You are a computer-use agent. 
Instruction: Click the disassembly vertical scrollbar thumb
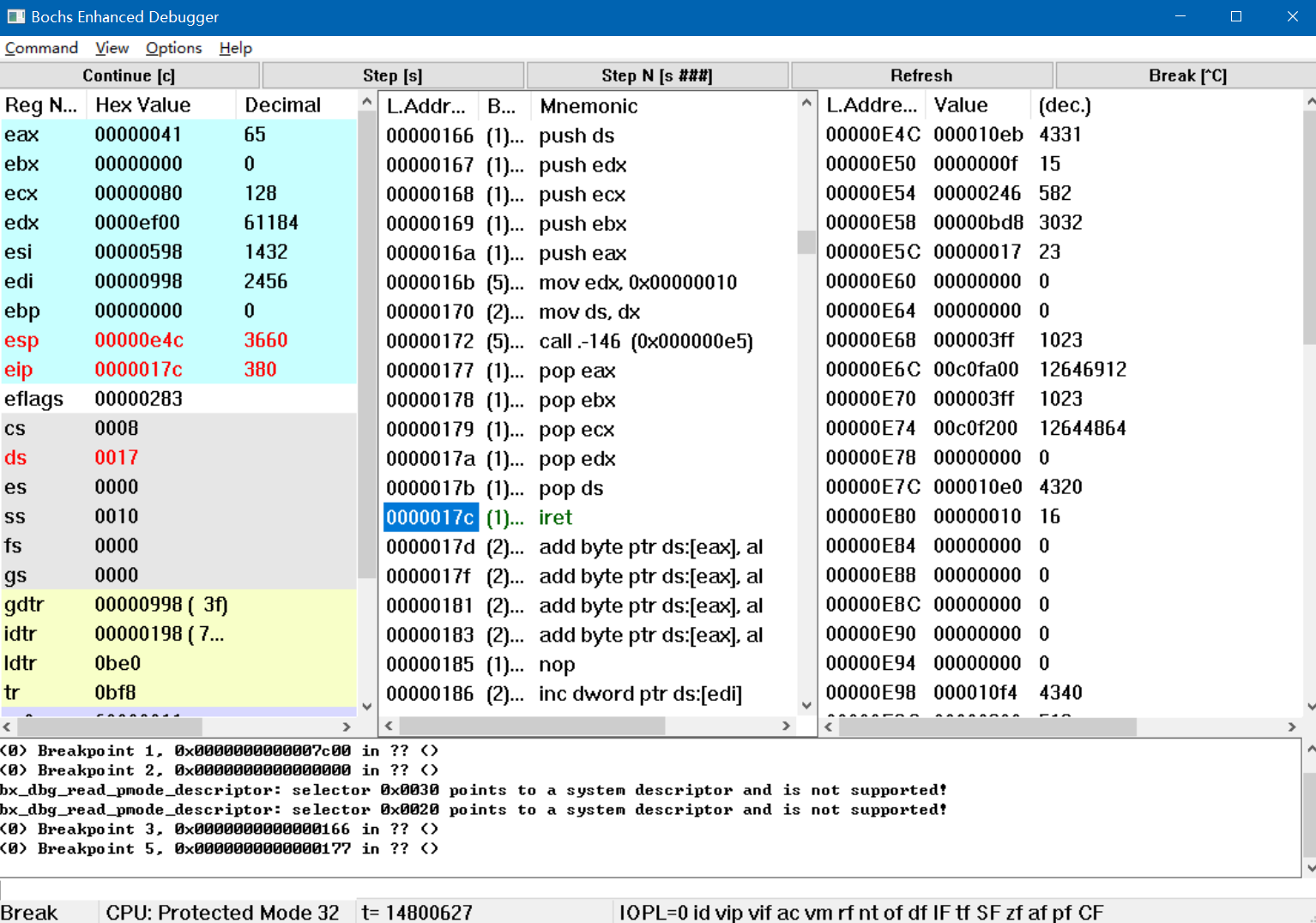pyautogui.click(x=806, y=243)
